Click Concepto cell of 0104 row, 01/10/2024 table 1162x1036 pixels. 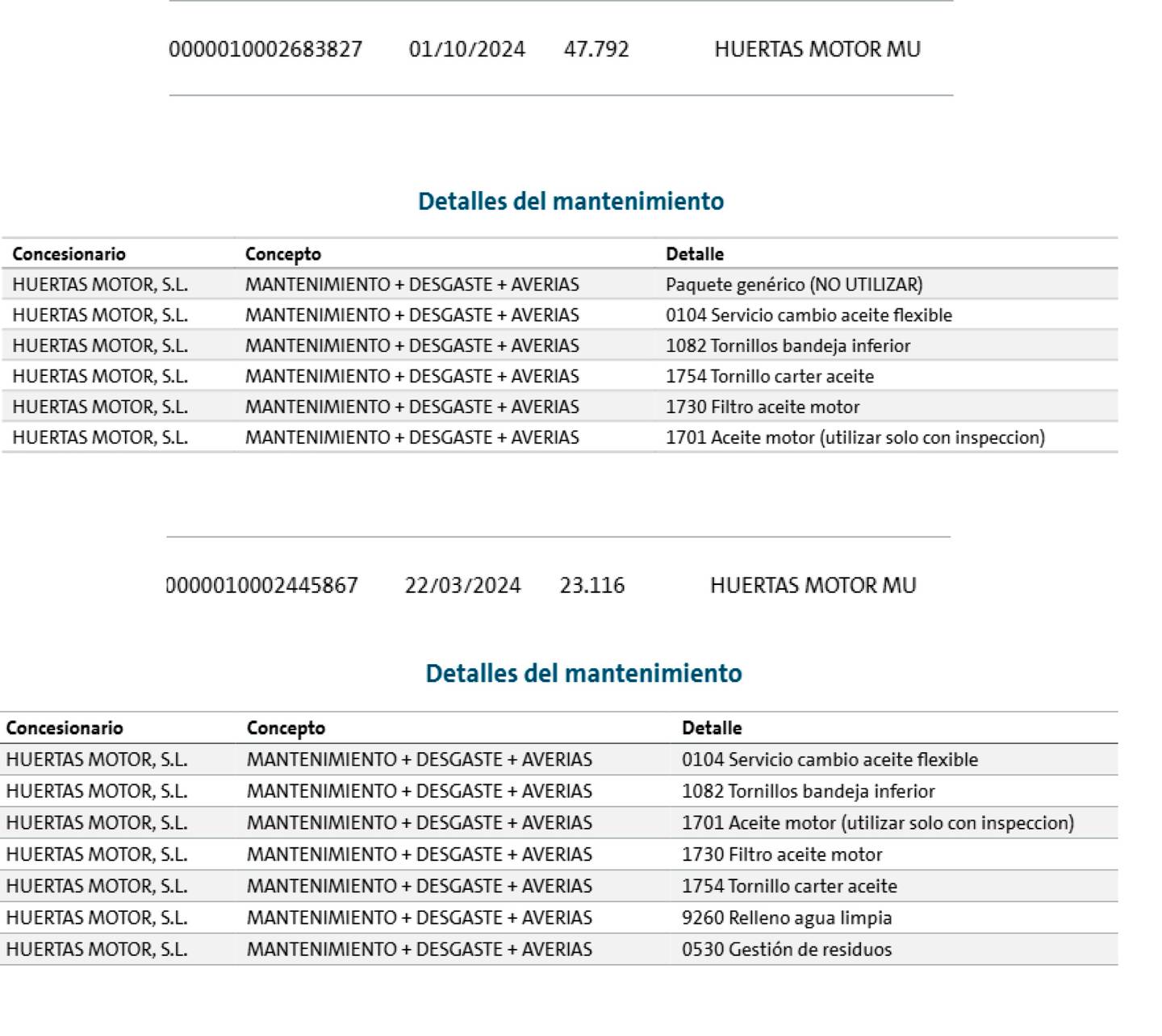[412, 315]
